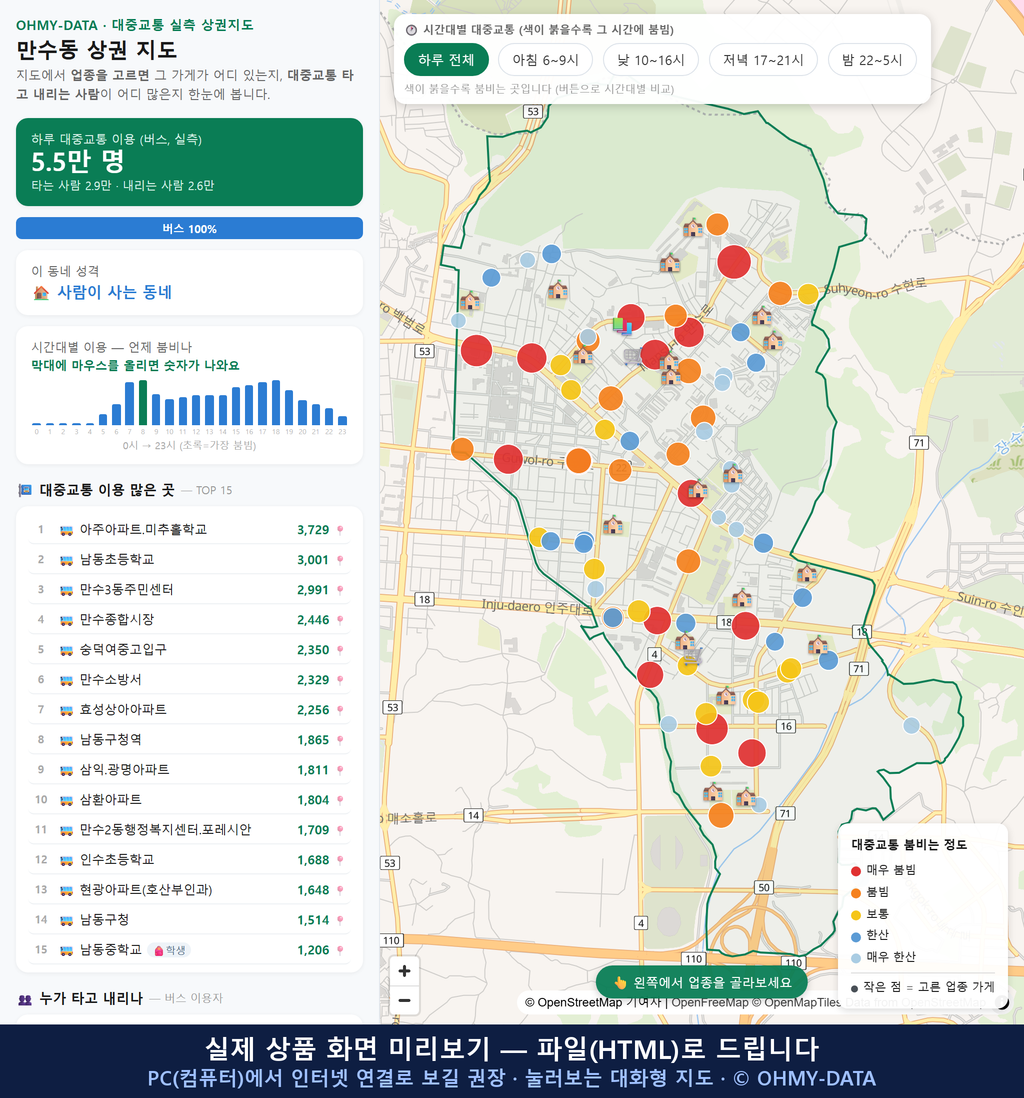Click the map pin for 인수초등학교
1024x1098 pixels.
point(340,861)
